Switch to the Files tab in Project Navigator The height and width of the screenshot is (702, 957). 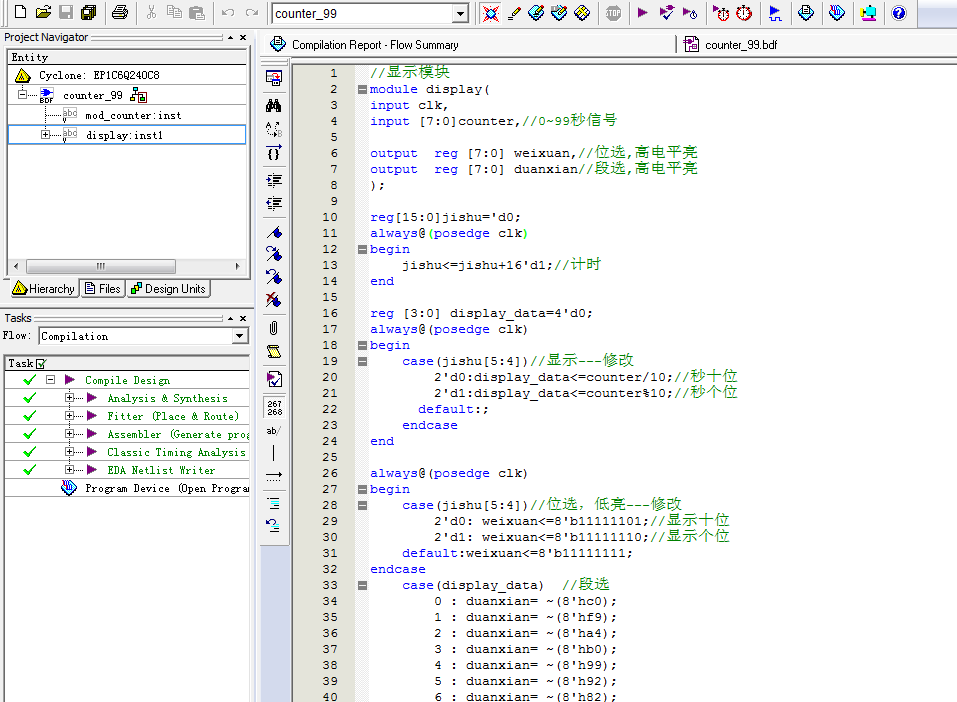103,289
